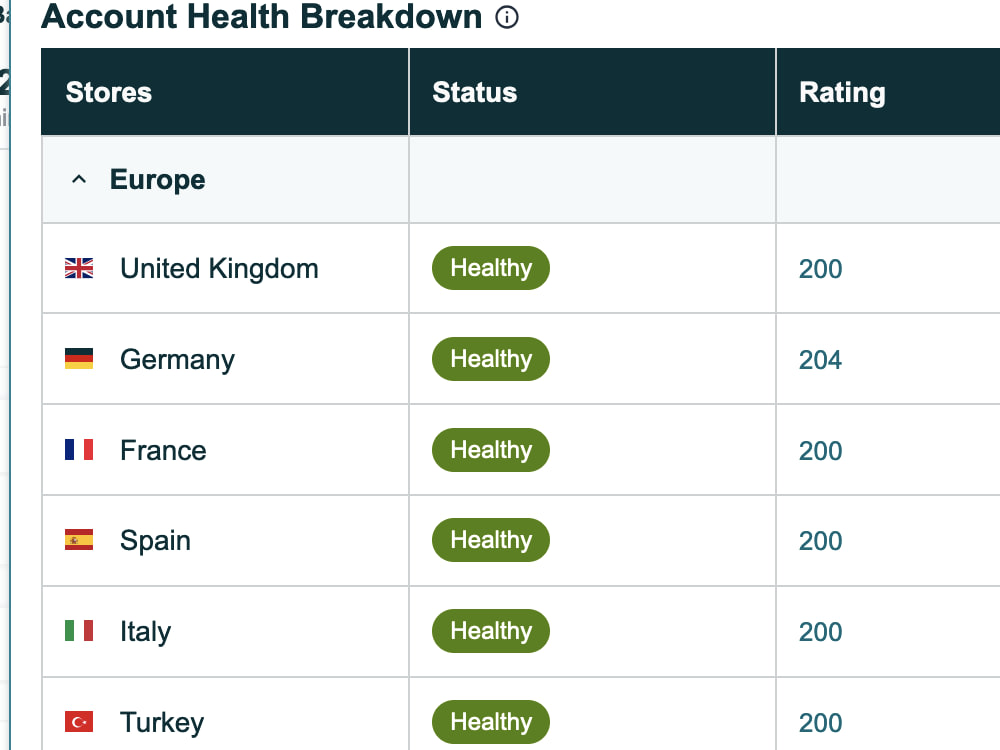Click the Spain flag icon
Viewport: 1000px width, 750px height.
tap(79, 540)
